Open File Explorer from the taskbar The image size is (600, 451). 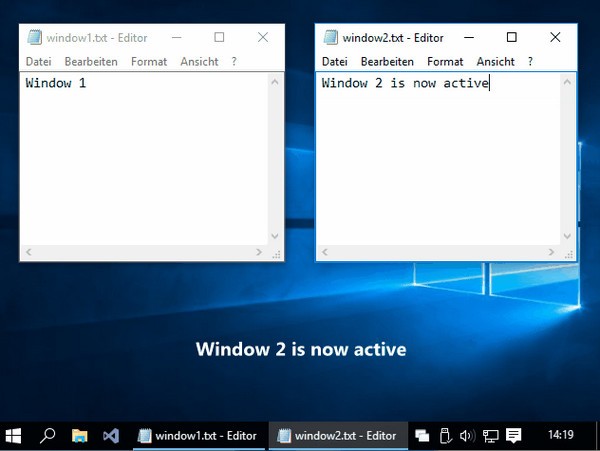pyautogui.click(x=79, y=435)
